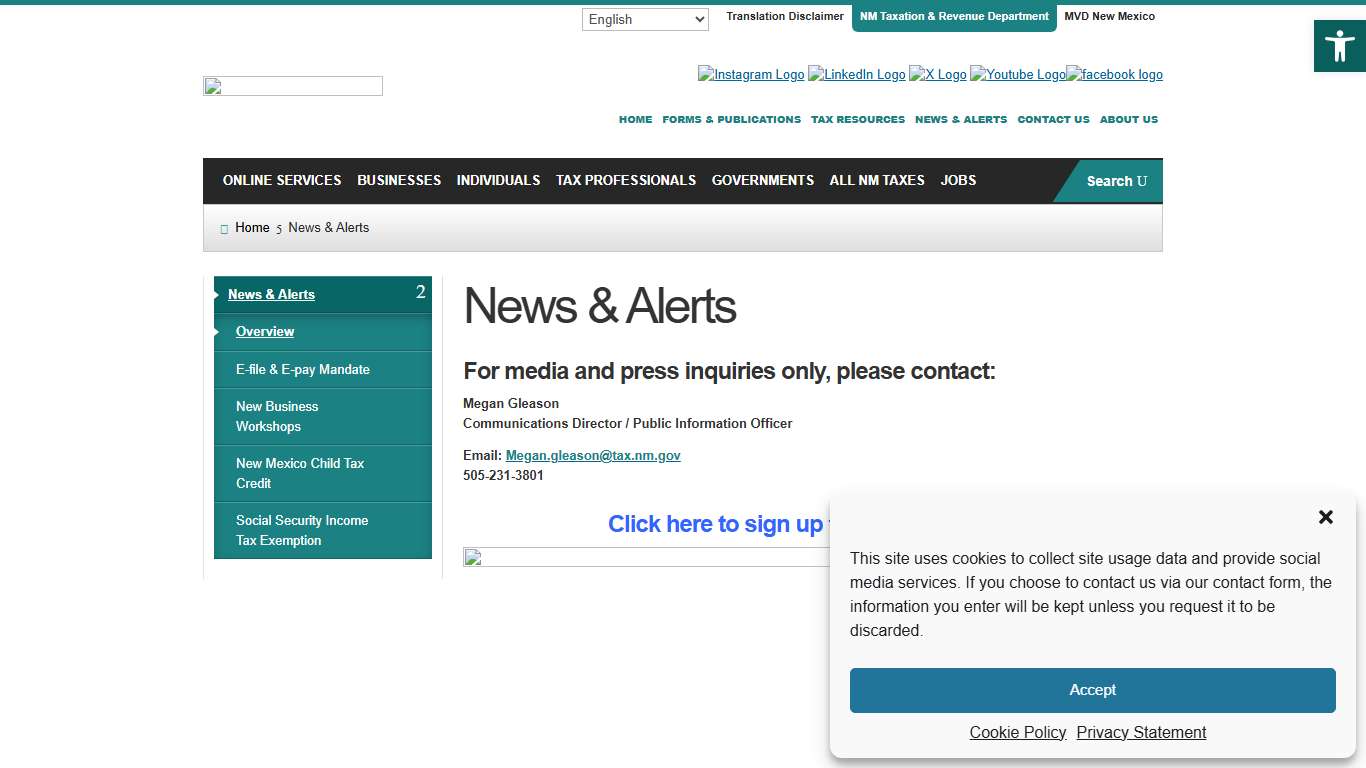Click the MVD New Mexico header link
The height and width of the screenshot is (768, 1366).
click(1110, 16)
